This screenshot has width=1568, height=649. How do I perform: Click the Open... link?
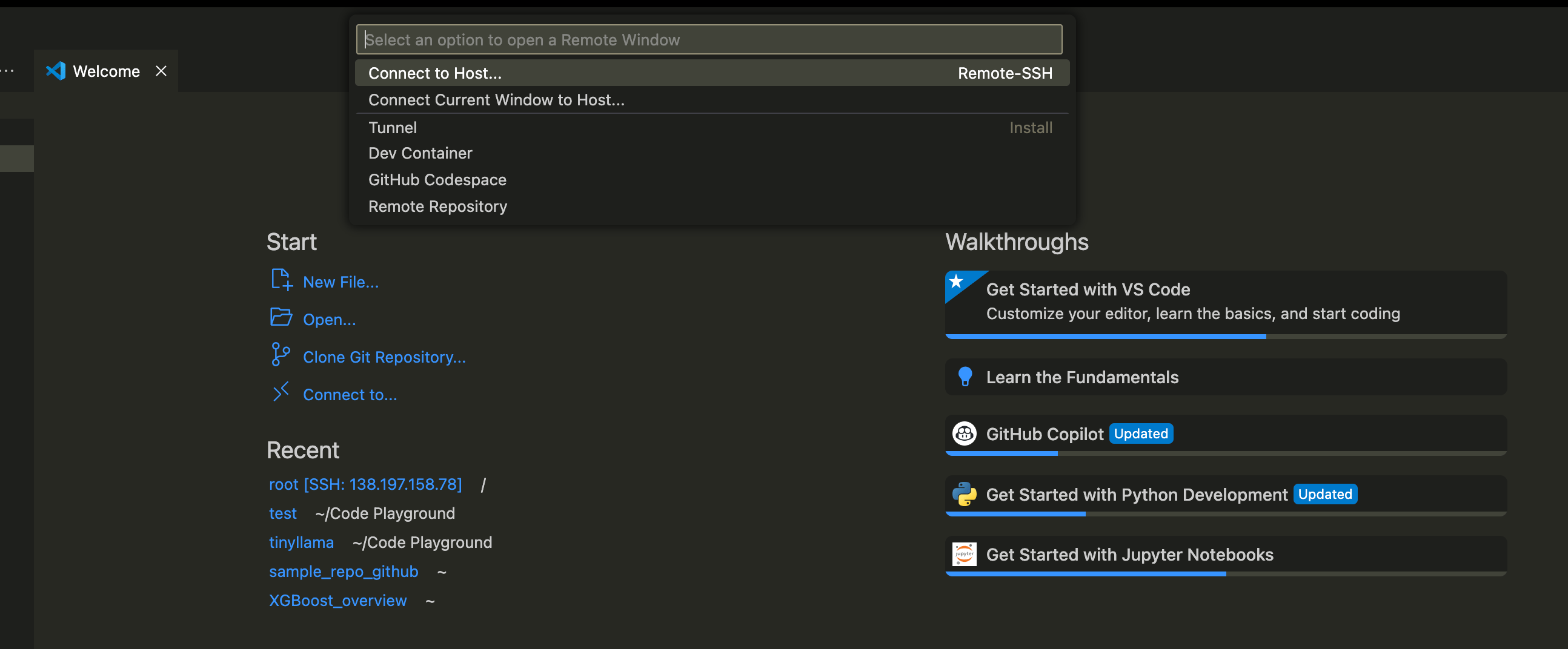coord(330,320)
